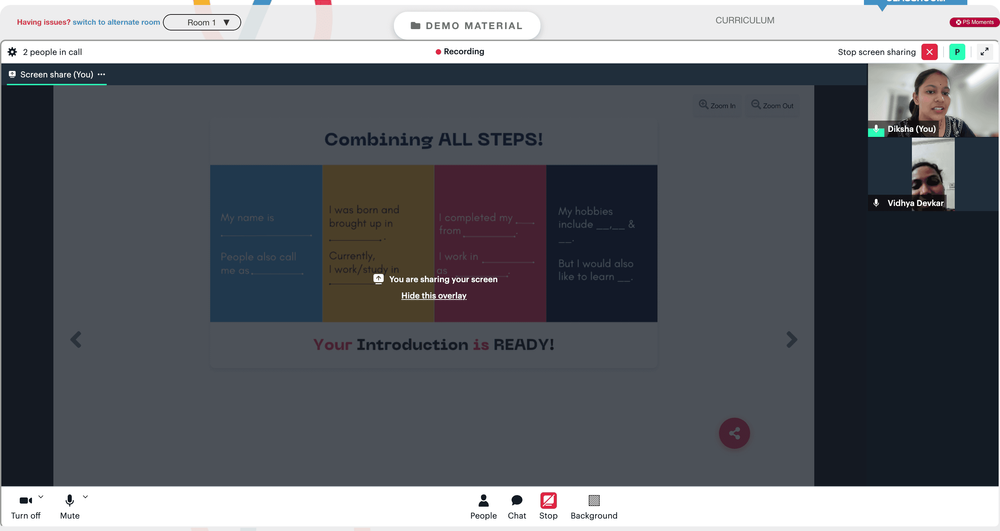Click the PS Moments badge
The image size is (1000, 531).
point(974,22)
